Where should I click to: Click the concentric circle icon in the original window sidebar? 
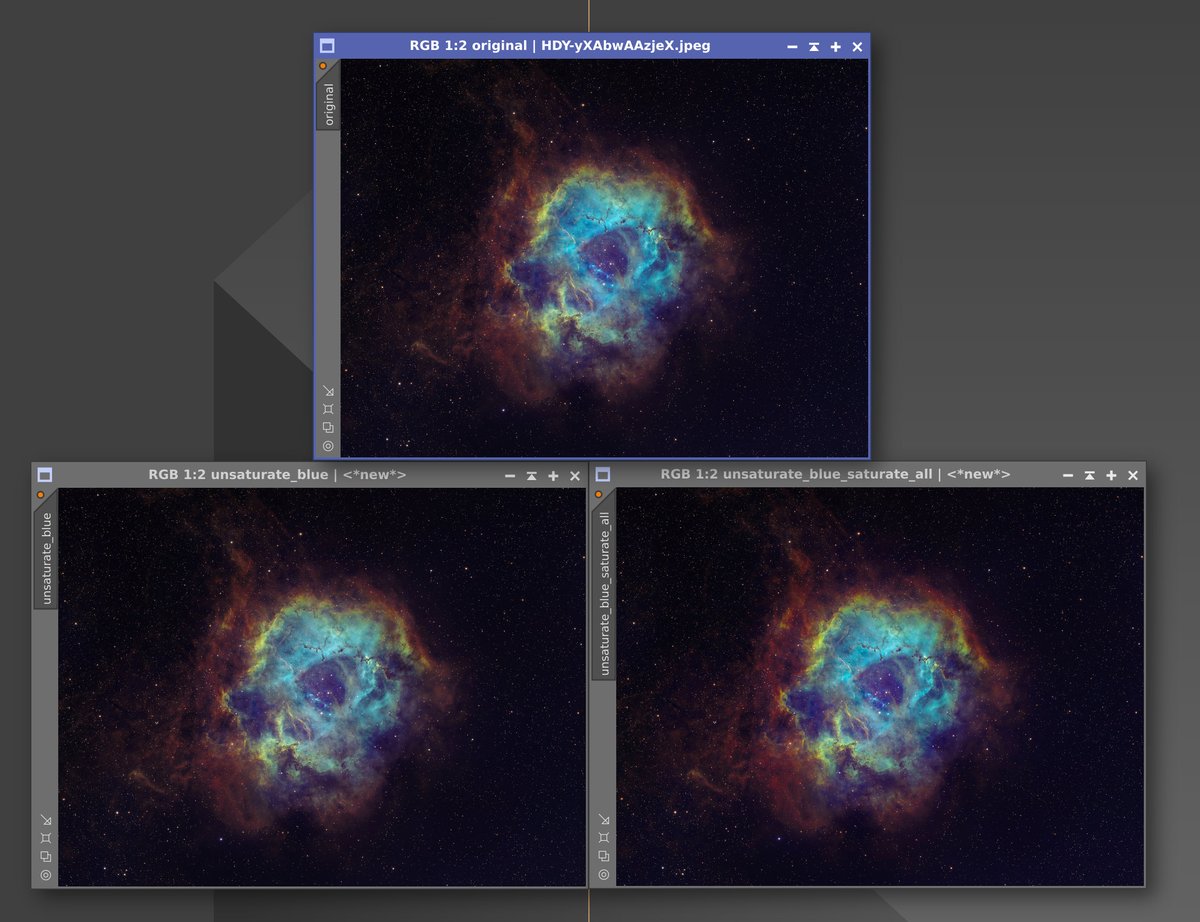point(328,446)
